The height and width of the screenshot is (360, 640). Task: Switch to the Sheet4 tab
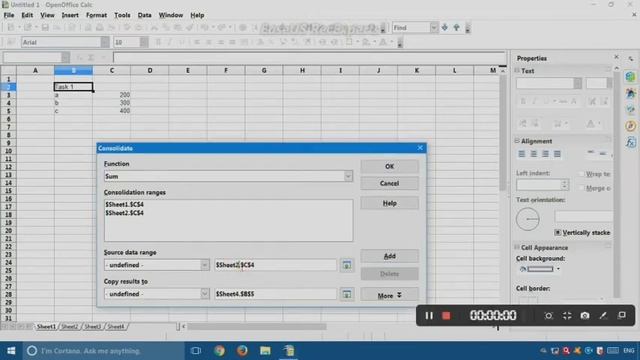[x=116, y=327]
